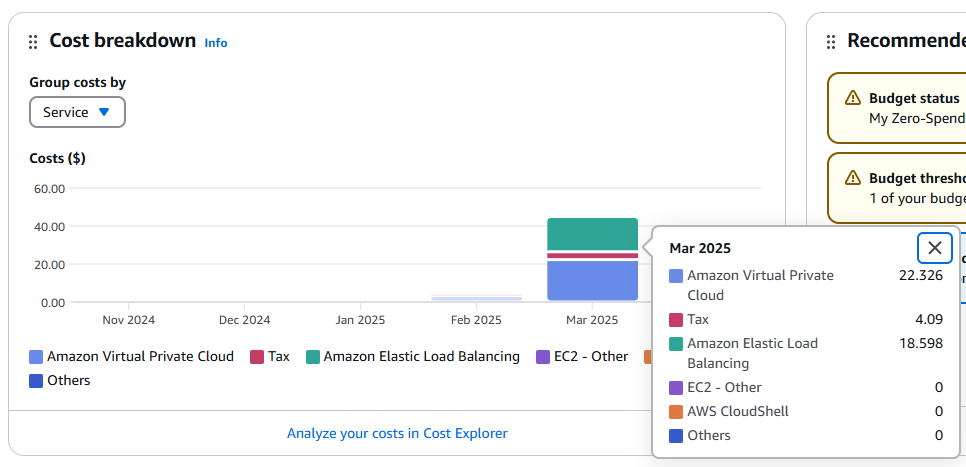Screen dimensions: 966x467
Task: Click the Mar 2025 tooltip heading
Action: tap(700, 248)
